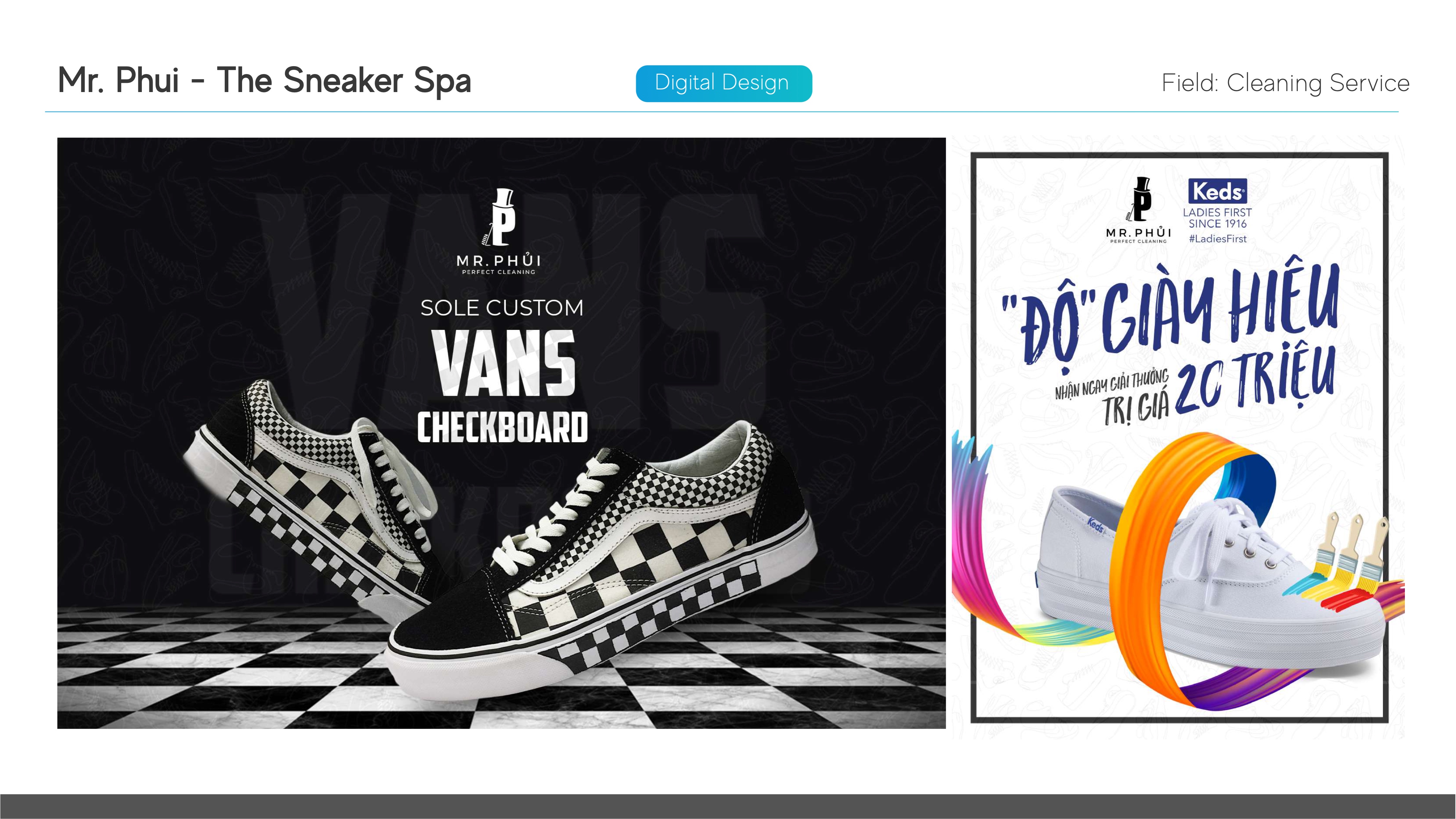Select the Mr. Phui slide title
1456x819 pixels.
(x=264, y=80)
